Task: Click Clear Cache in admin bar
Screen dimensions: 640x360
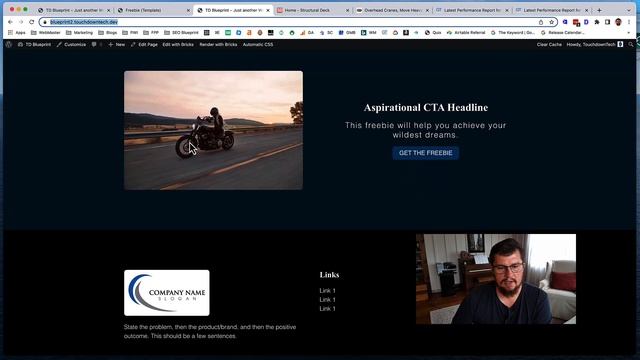Action: tap(549, 44)
